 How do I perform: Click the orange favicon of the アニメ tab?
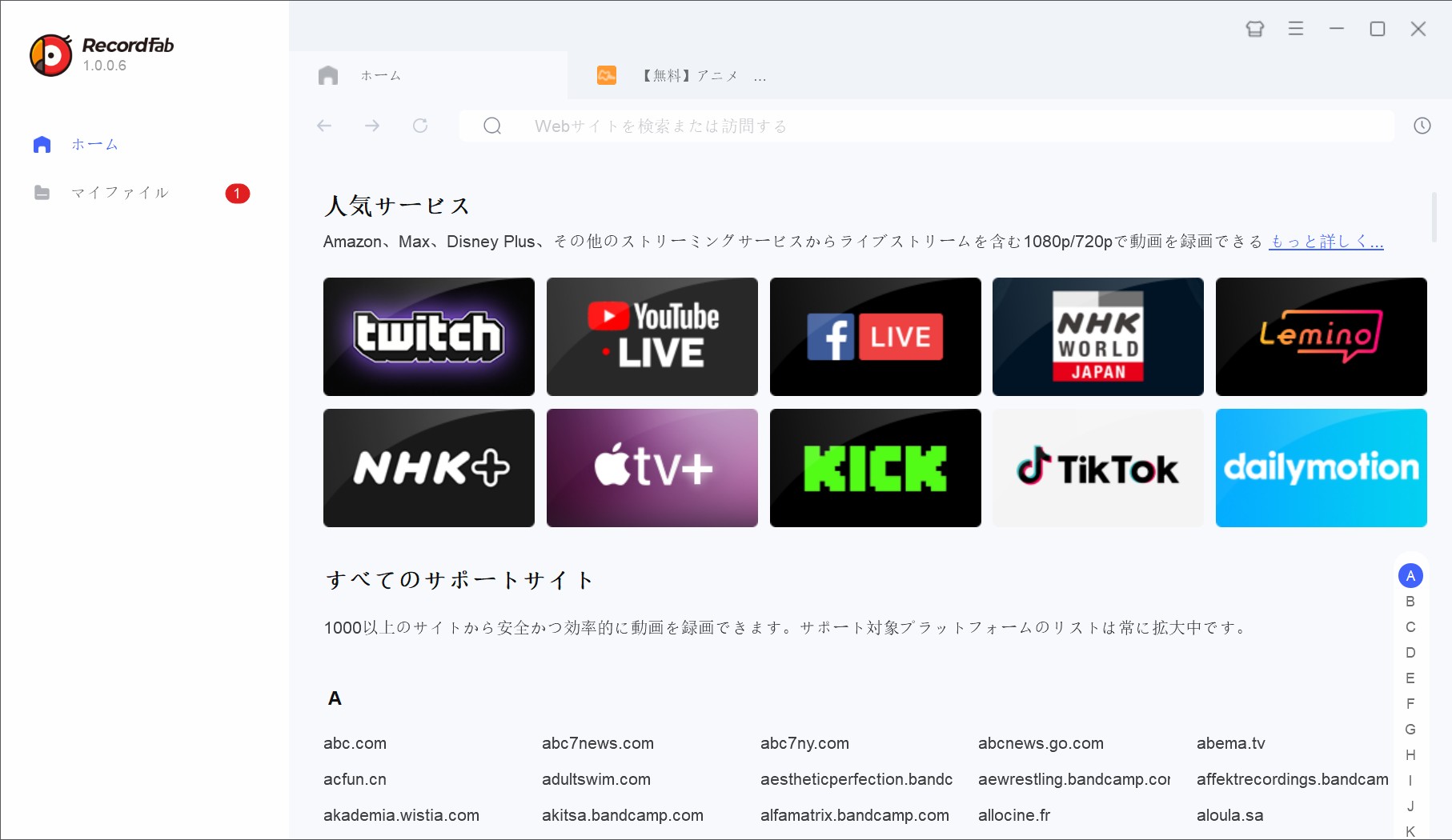607,75
